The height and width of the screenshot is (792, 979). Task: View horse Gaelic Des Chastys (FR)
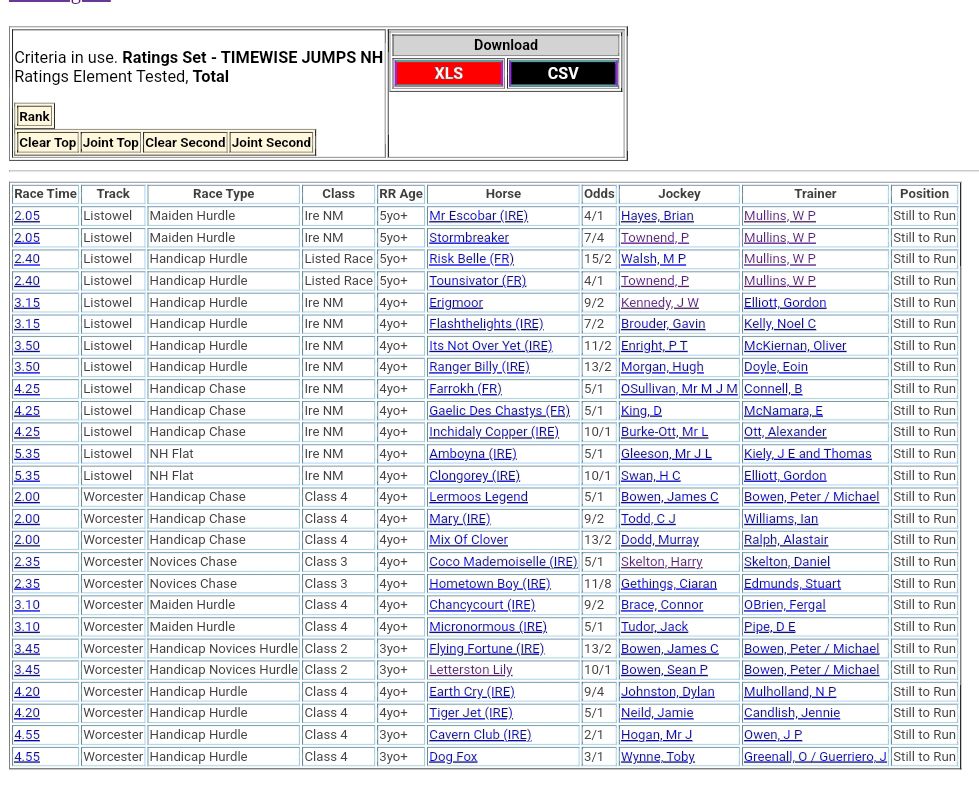(x=499, y=411)
